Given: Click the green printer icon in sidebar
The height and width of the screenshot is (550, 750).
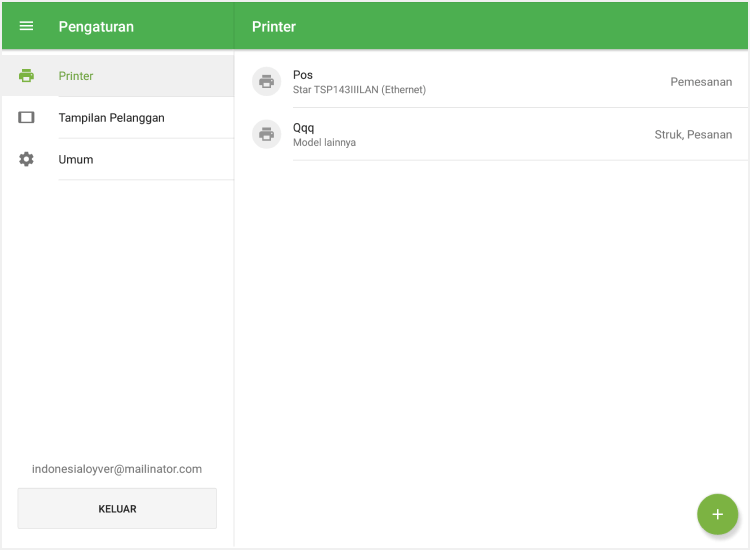Looking at the screenshot, I should click(27, 76).
